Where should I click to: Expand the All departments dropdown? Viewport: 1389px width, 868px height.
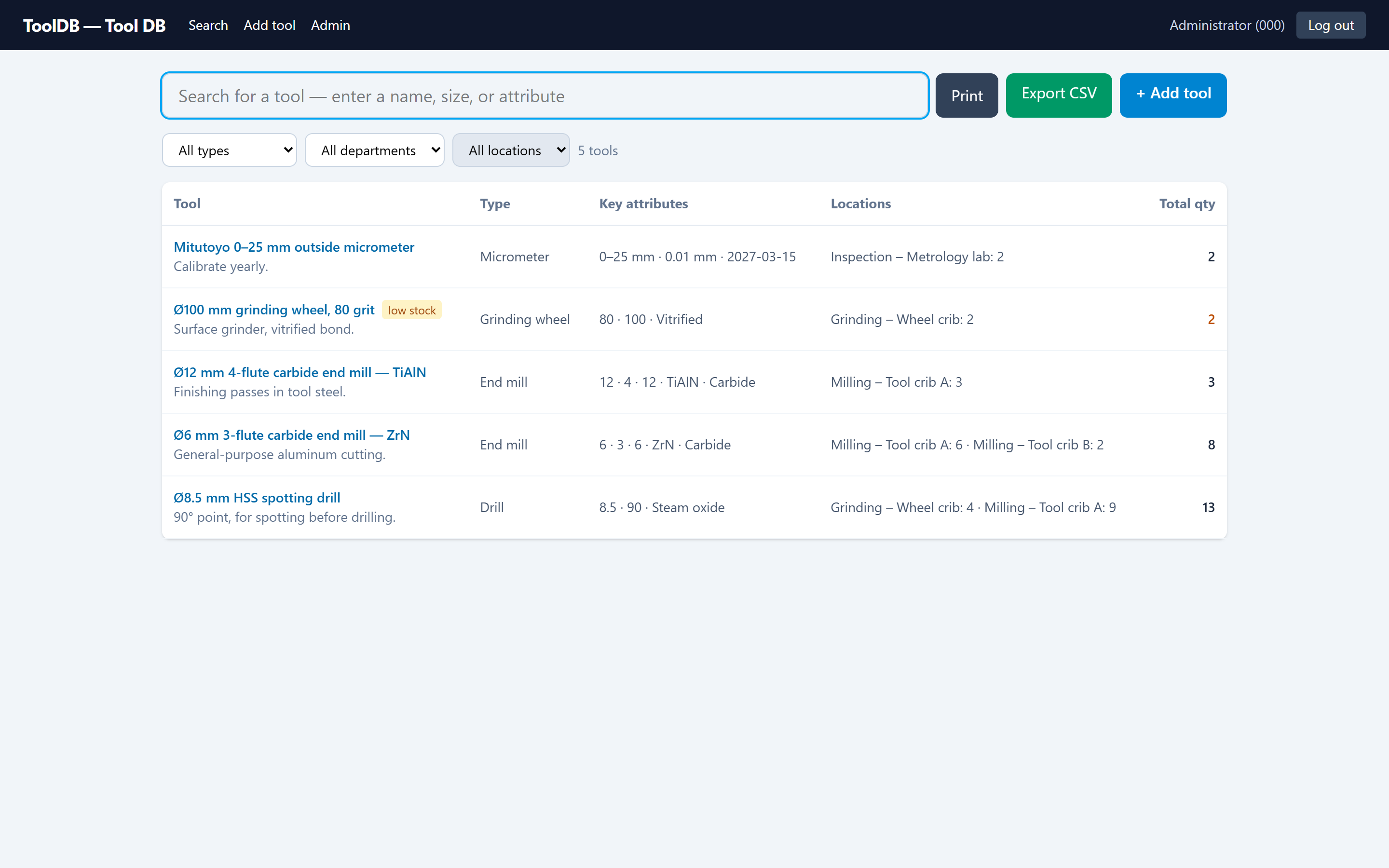click(374, 150)
